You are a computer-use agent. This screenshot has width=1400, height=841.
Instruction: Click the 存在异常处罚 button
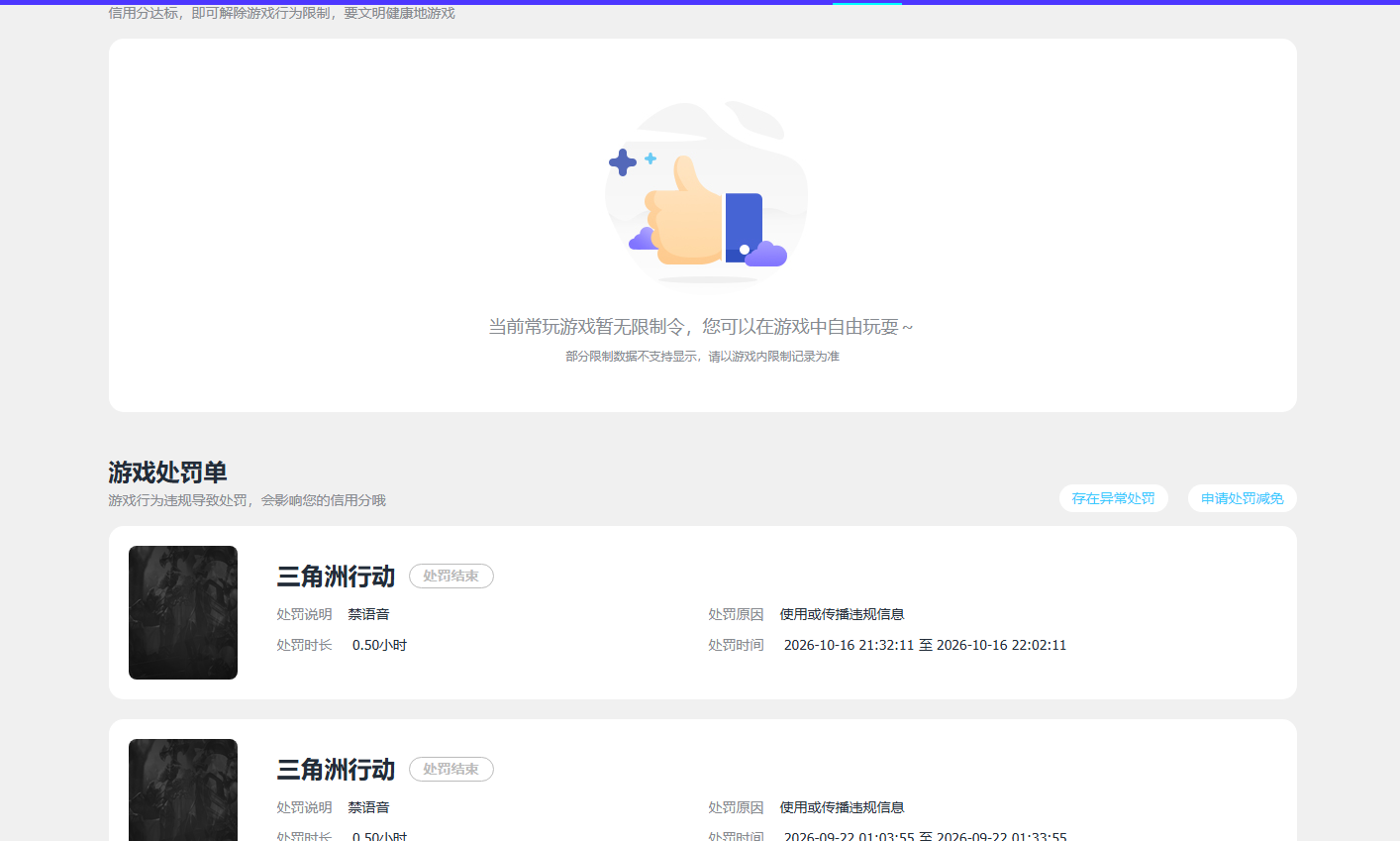point(1114,498)
